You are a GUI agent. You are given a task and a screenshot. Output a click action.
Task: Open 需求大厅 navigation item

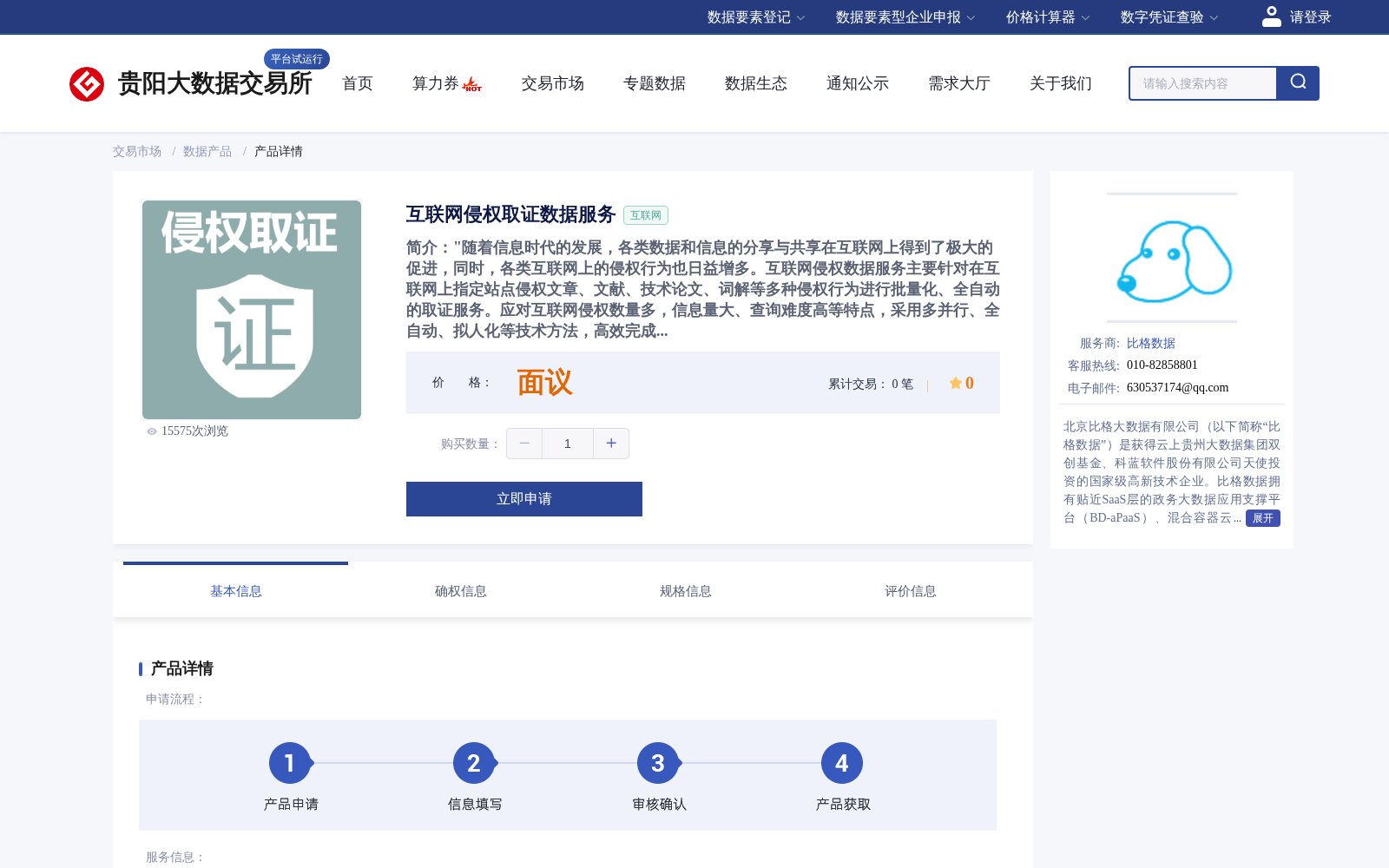click(959, 83)
